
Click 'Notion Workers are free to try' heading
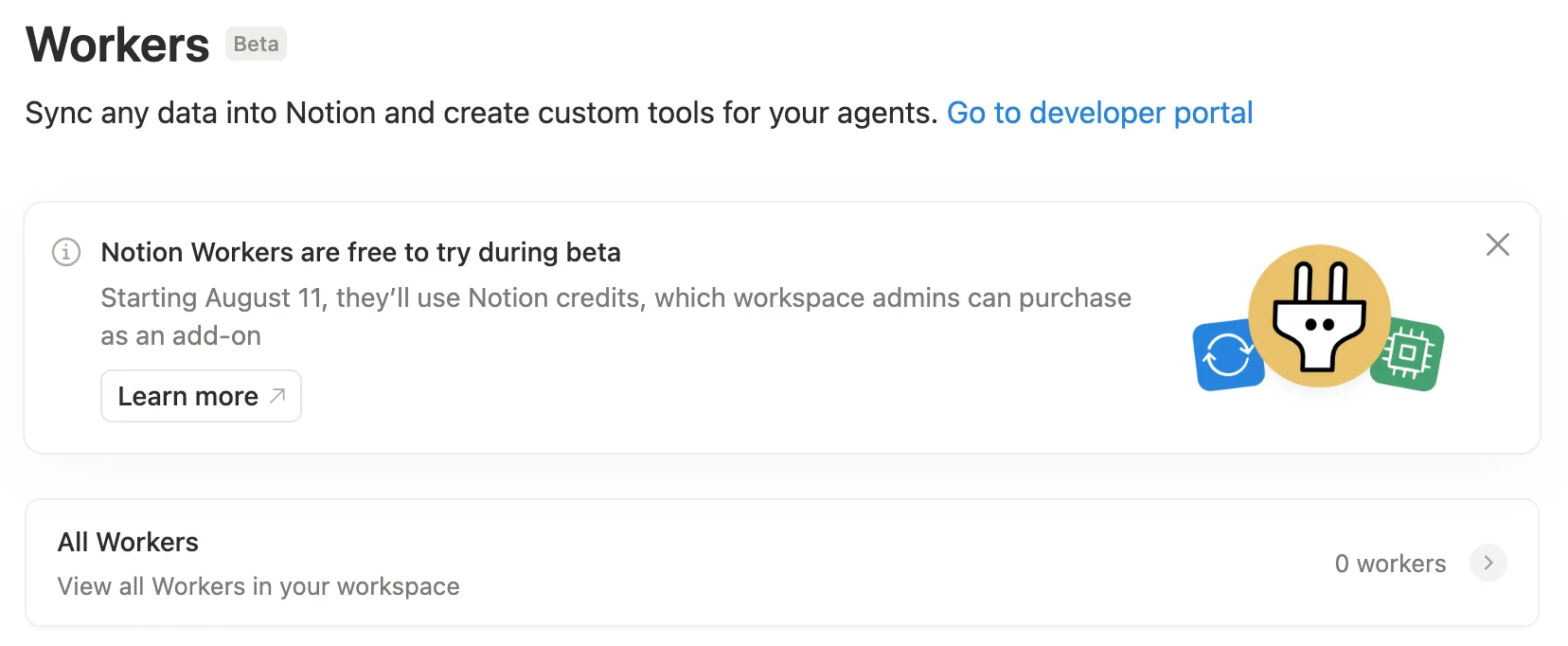361,252
